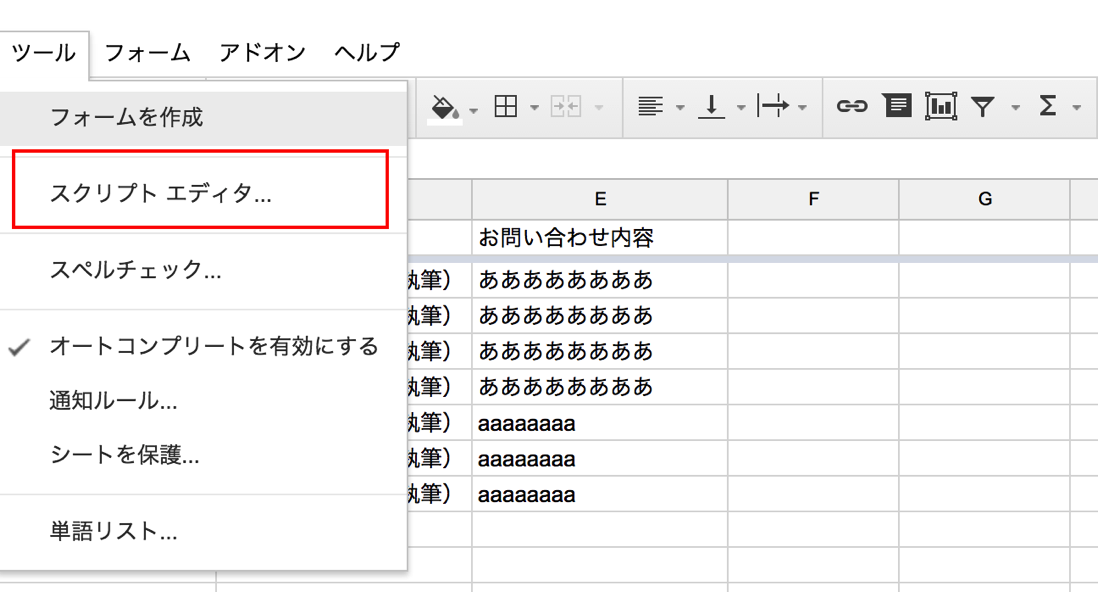Click the insert chart icon
Image resolution: width=1098 pixels, height=592 pixels.
click(940, 106)
